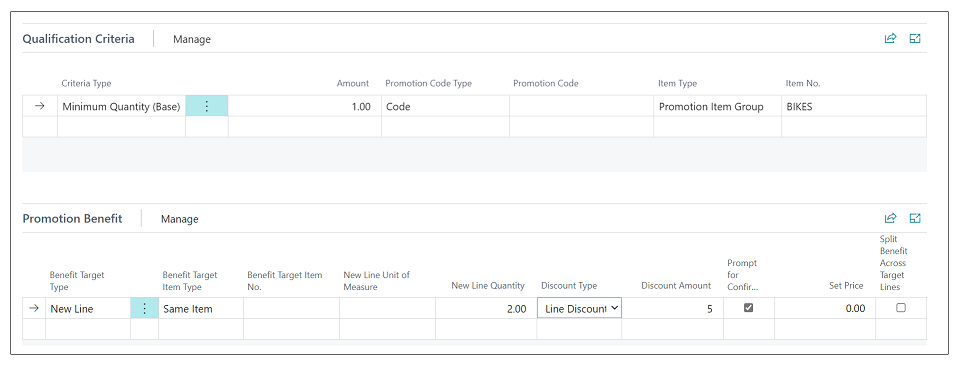Screen dimensions: 959x365
Task: Click the Minimum Quantity (Base) criteria cell
Action: point(121,106)
